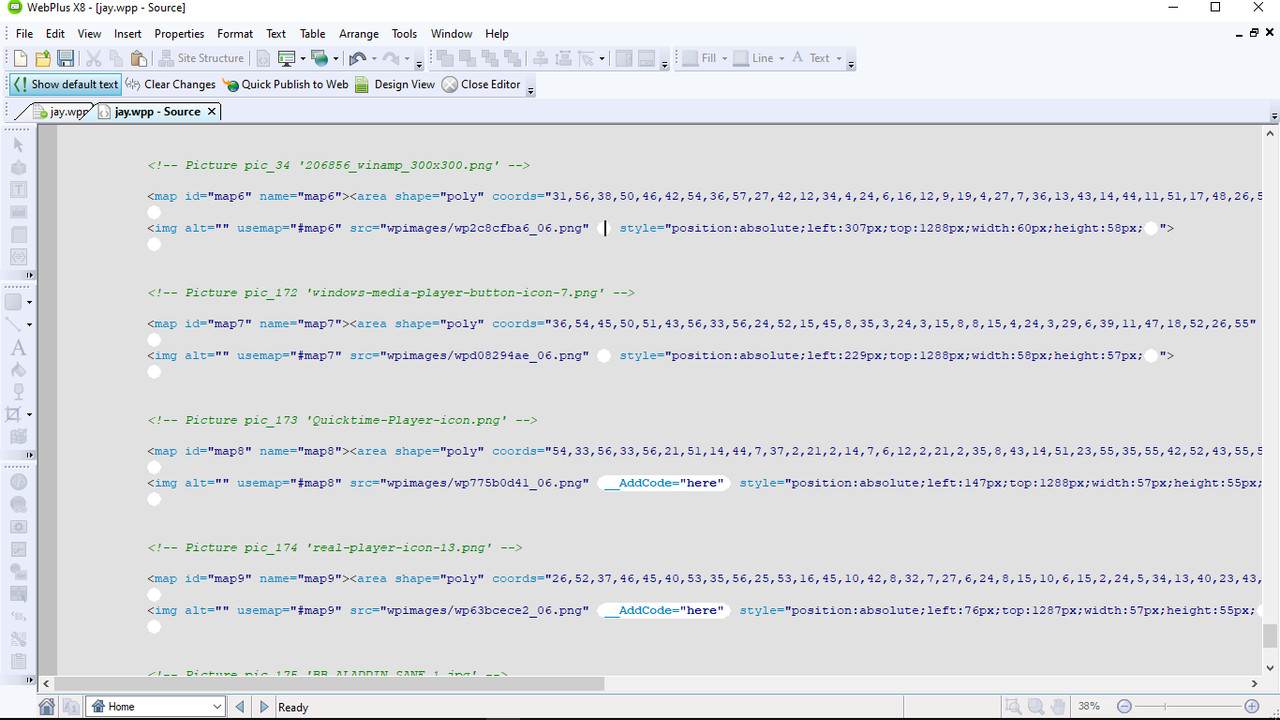Click the Paste clipboard icon

139,59
